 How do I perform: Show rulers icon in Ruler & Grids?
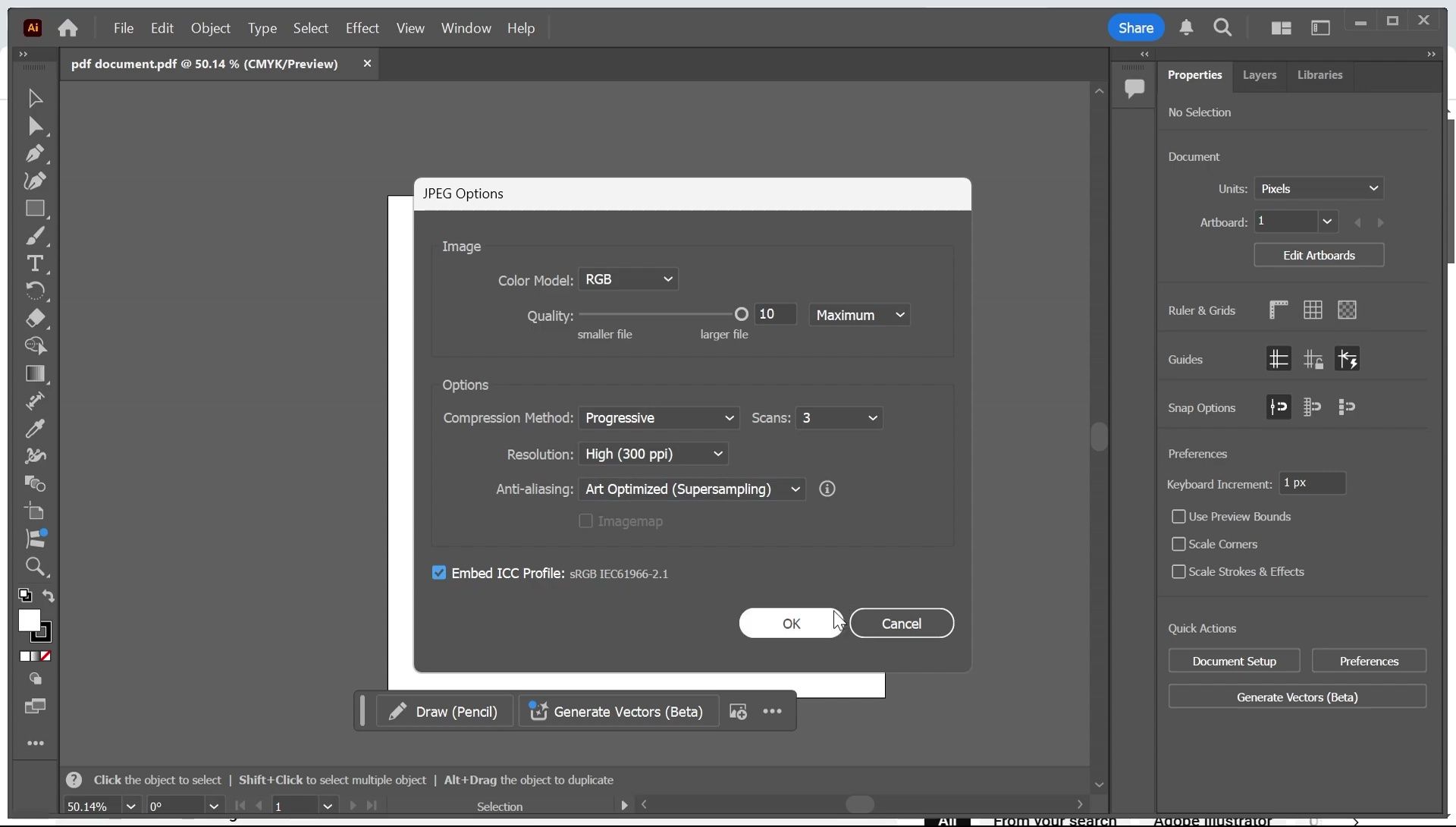1279,310
